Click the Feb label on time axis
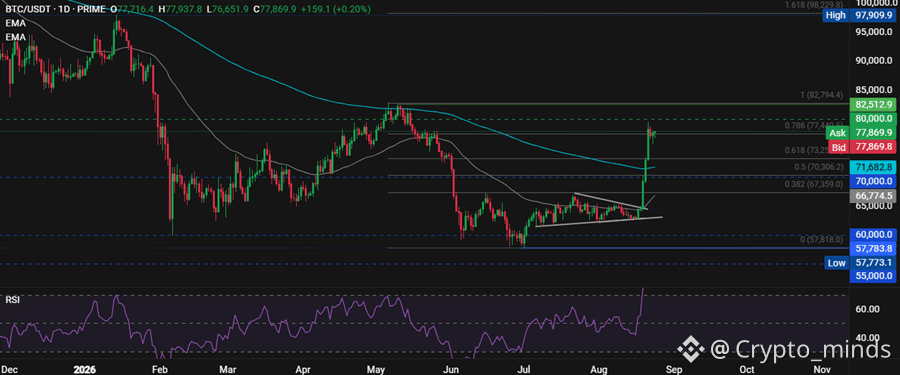 (161, 369)
